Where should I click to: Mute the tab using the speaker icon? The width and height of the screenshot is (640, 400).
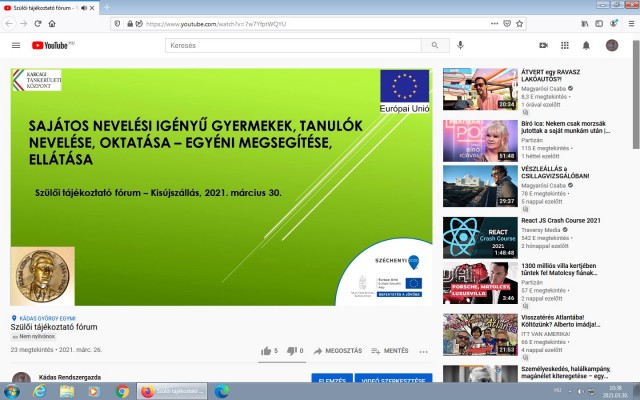pos(84,8)
